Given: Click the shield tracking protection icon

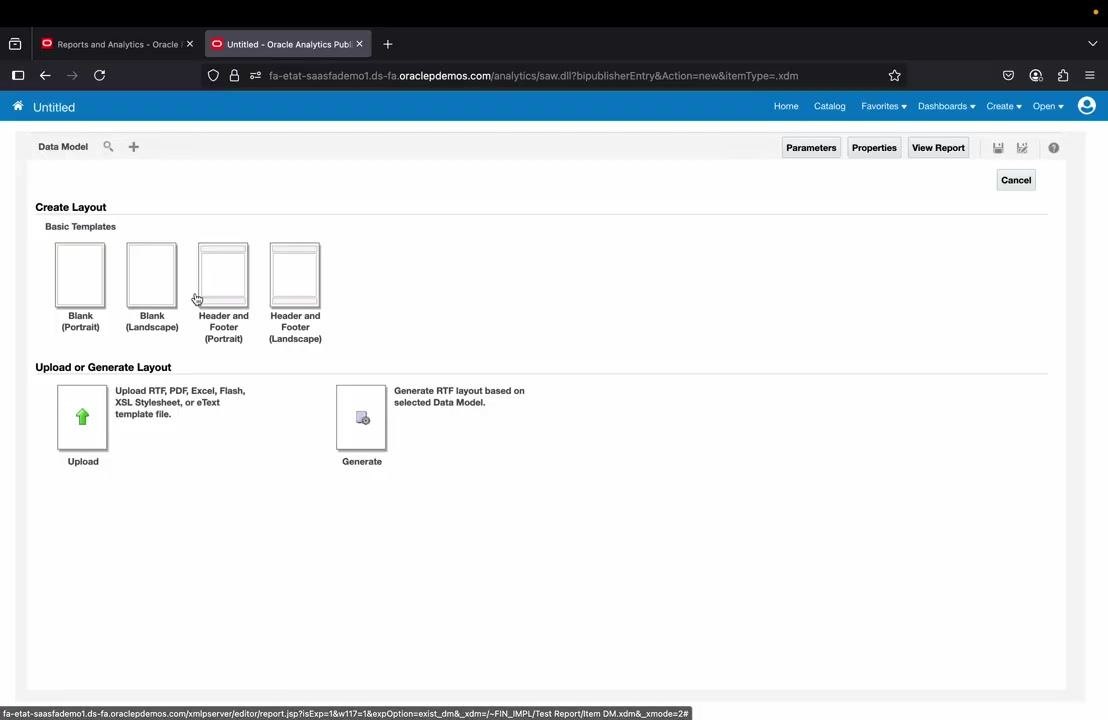Looking at the screenshot, I should pos(213,76).
